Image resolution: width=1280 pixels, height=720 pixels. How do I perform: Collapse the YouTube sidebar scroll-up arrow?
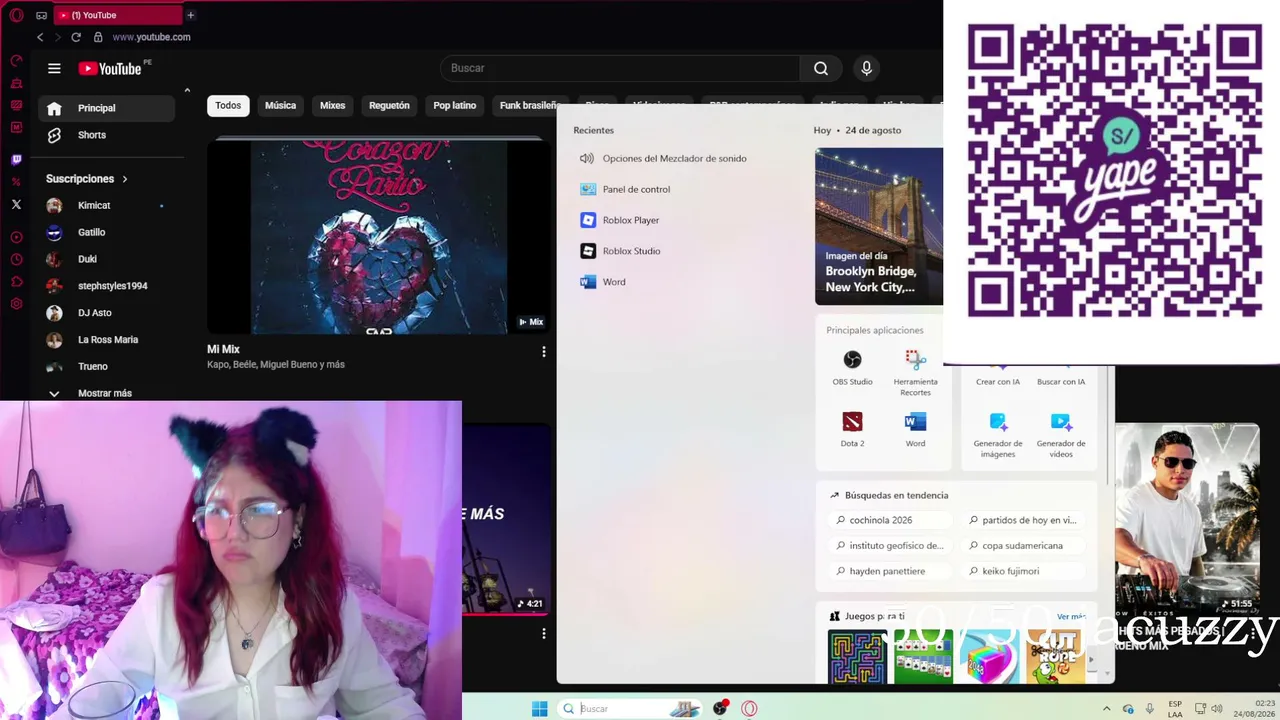[187, 91]
